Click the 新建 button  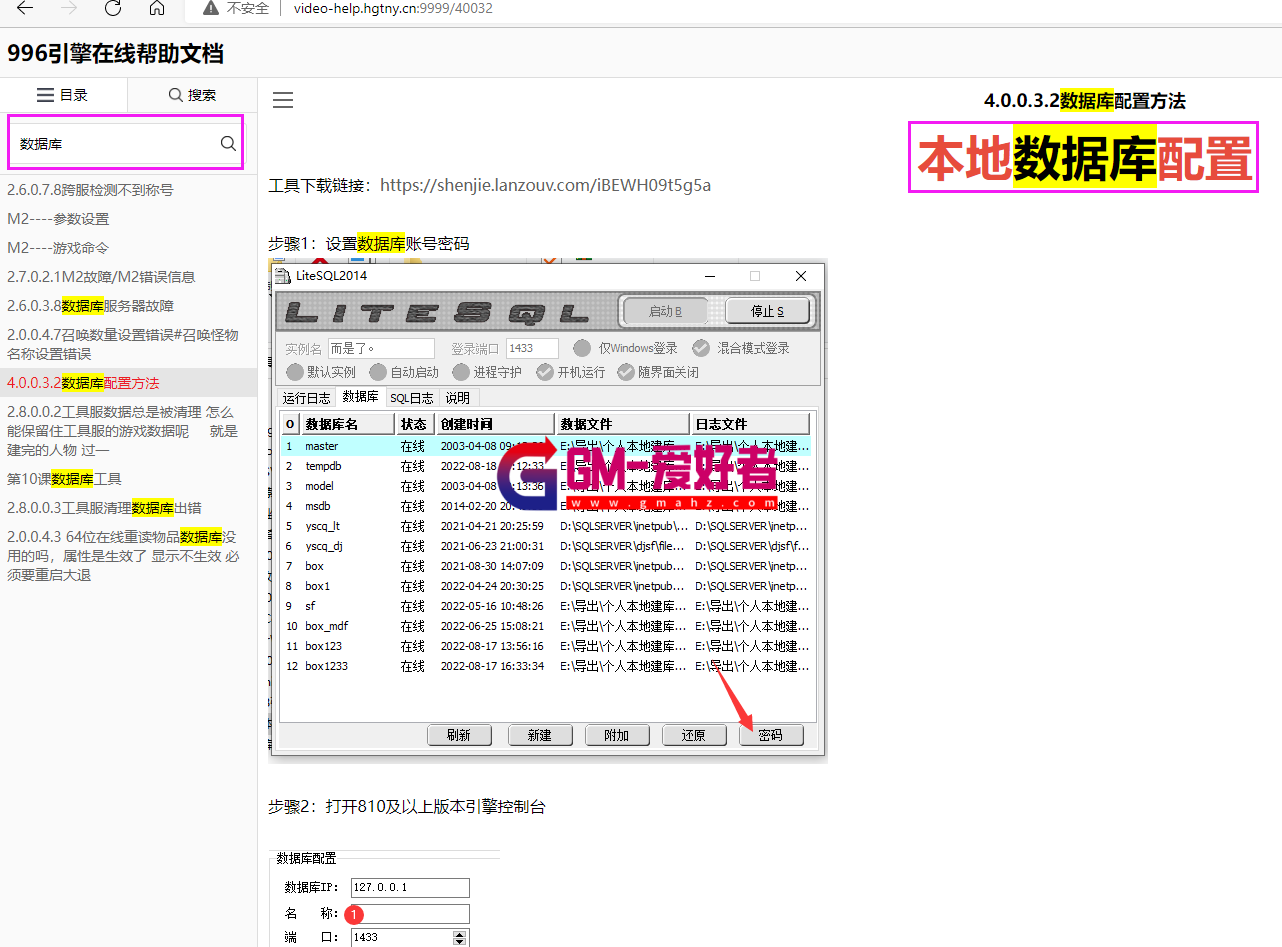tap(540, 735)
